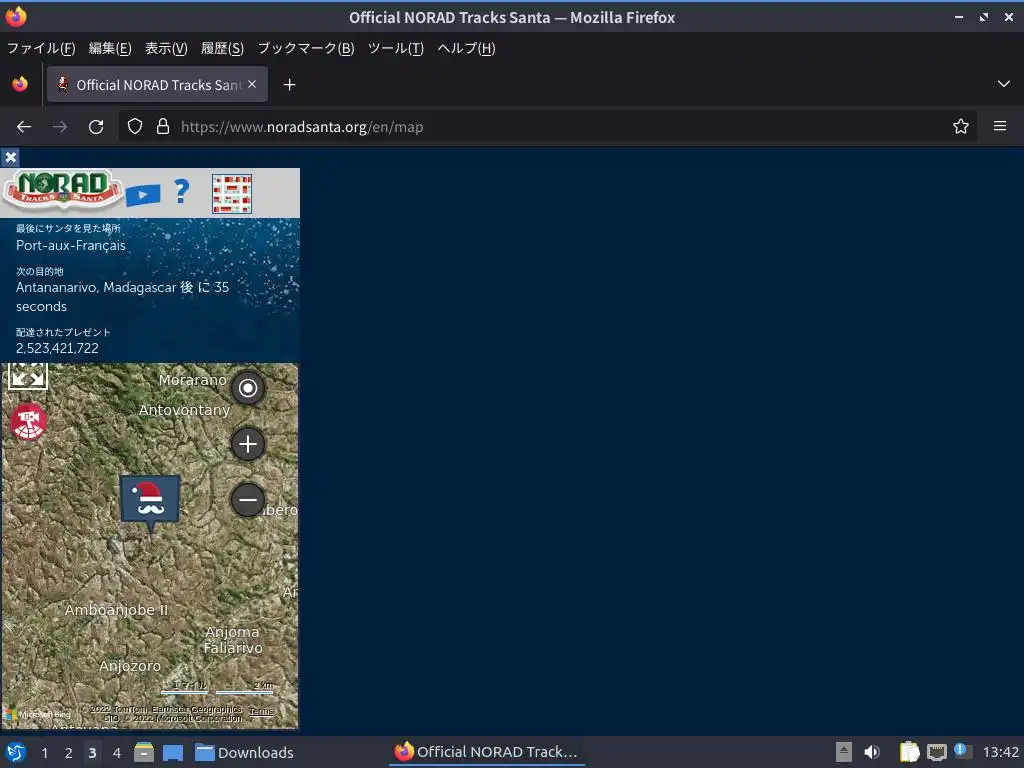This screenshot has height=768, width=1024.
Task: Open the help question mark icon
Action: click(x=182, y=191)
